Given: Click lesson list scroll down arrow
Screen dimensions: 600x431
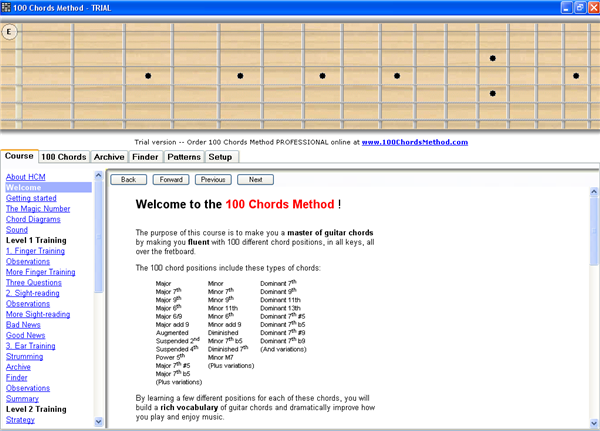Looking at the screenshot, I should [98, 421].
